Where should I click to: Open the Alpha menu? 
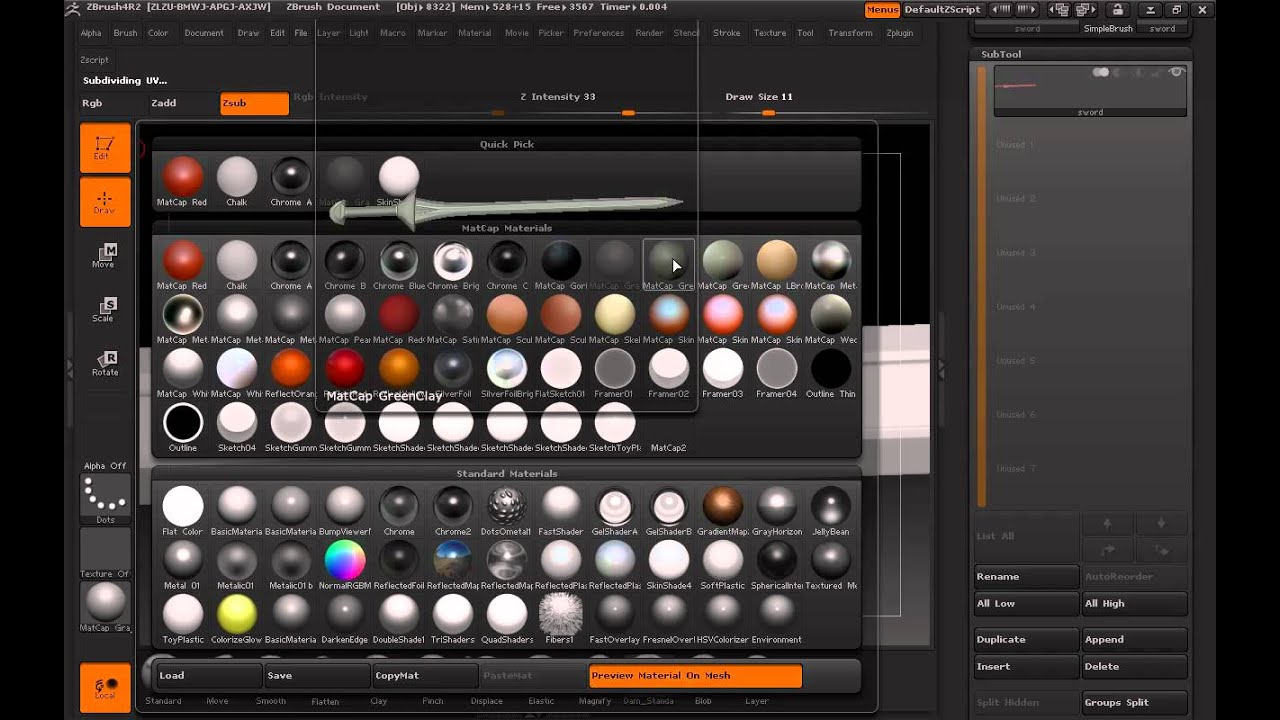point(91,33)
